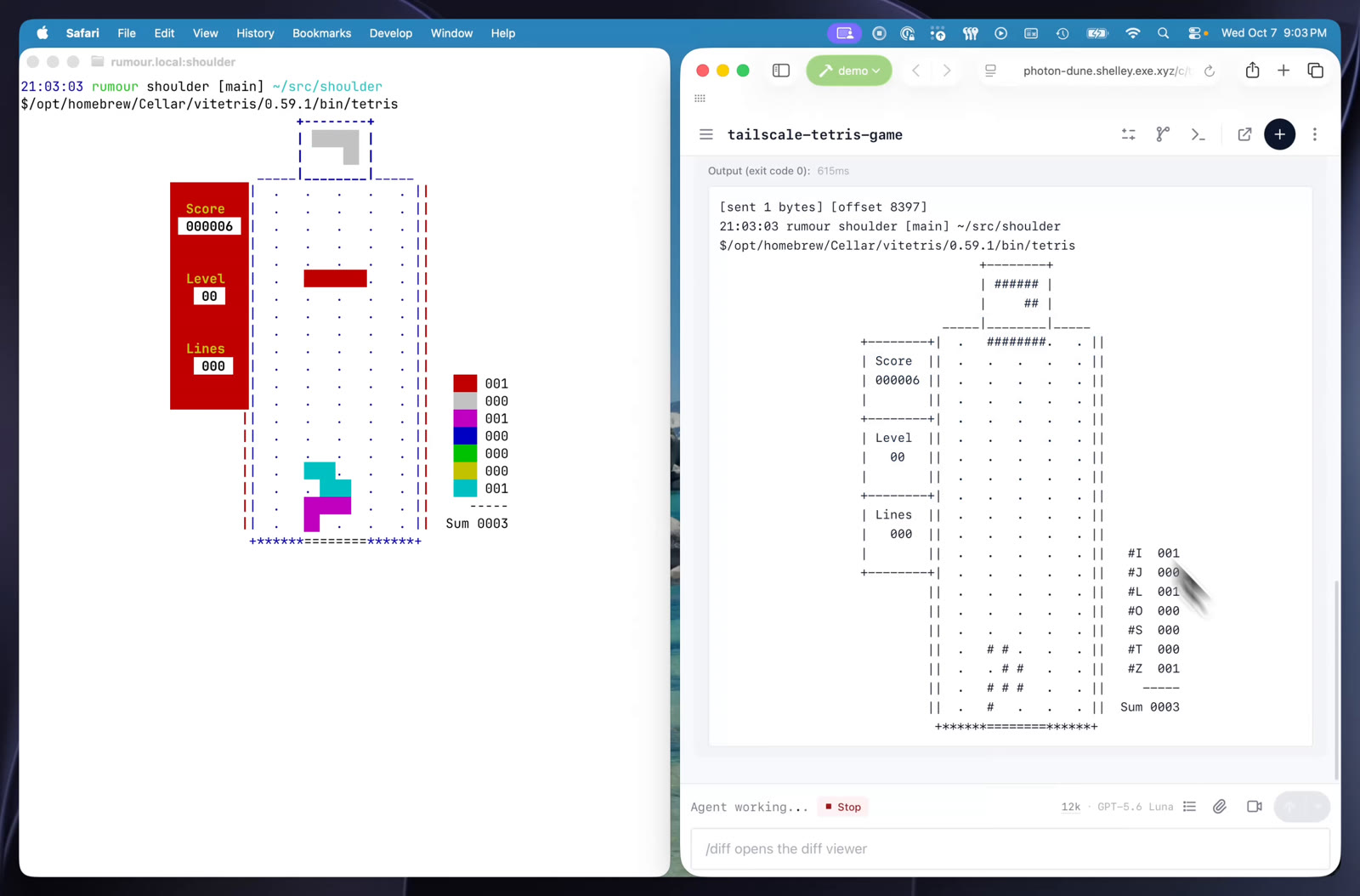Open the File menu

pos(127,33)
